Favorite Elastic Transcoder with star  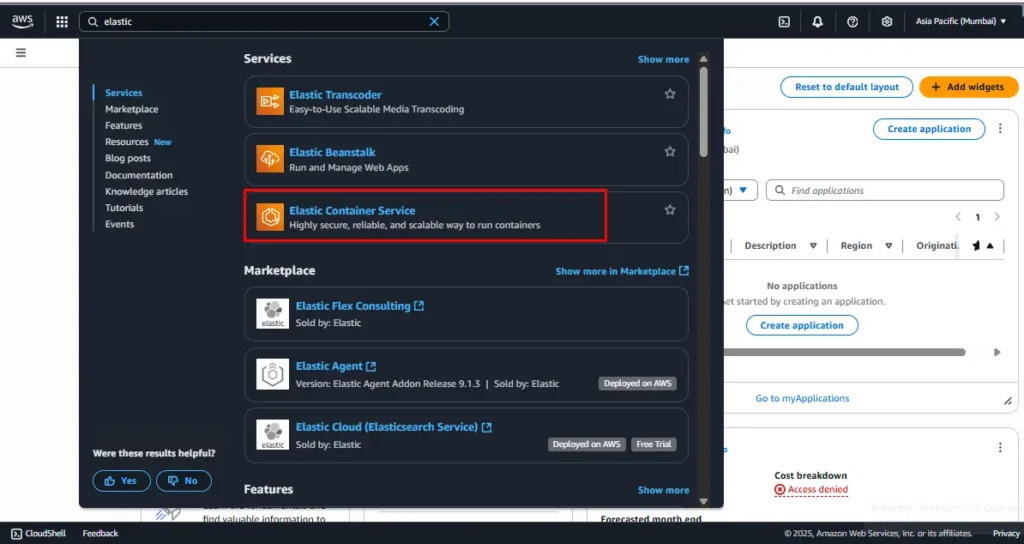(x=670, y=94)
